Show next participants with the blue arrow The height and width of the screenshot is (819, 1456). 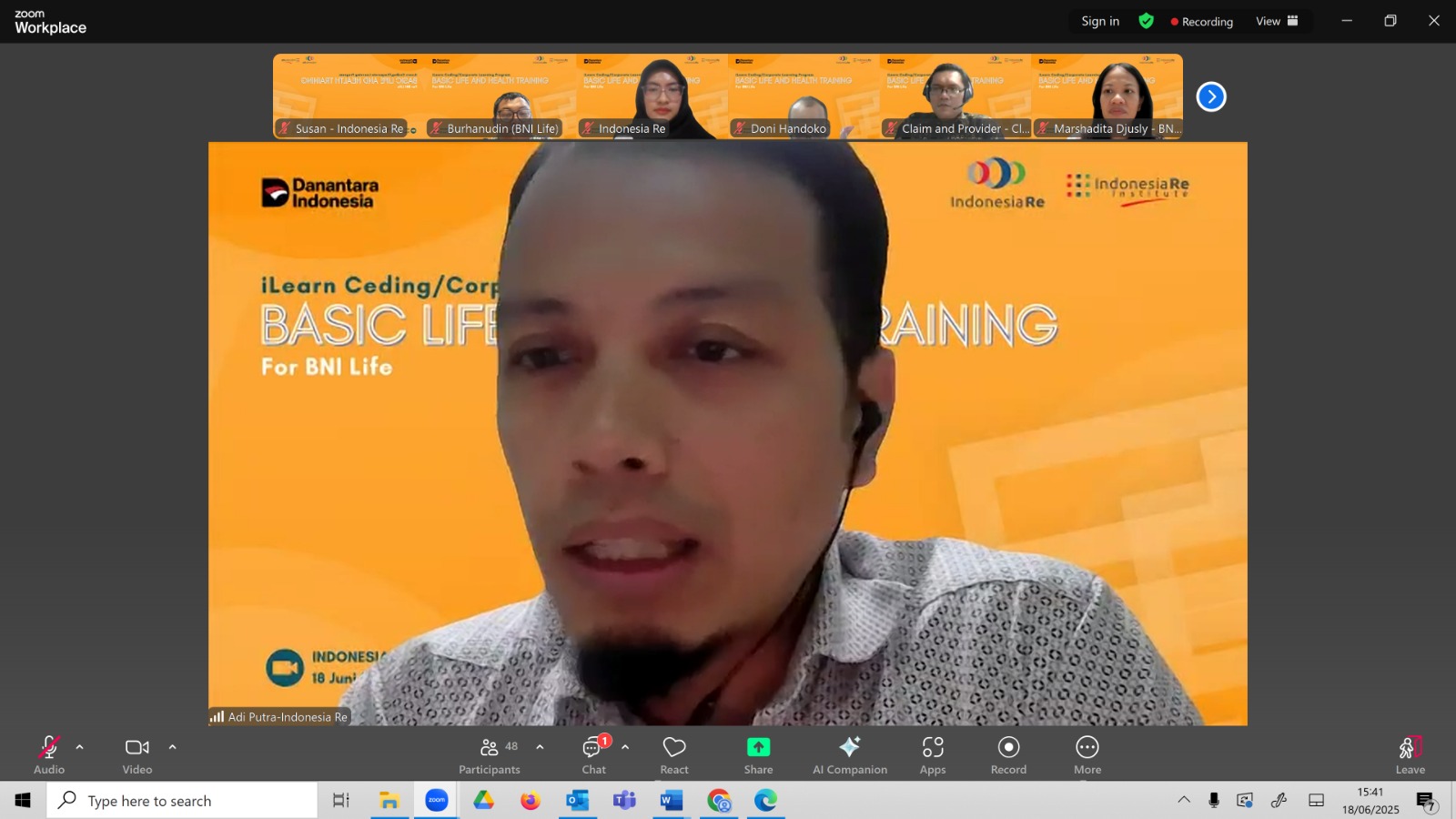[x=1211, y=96]
